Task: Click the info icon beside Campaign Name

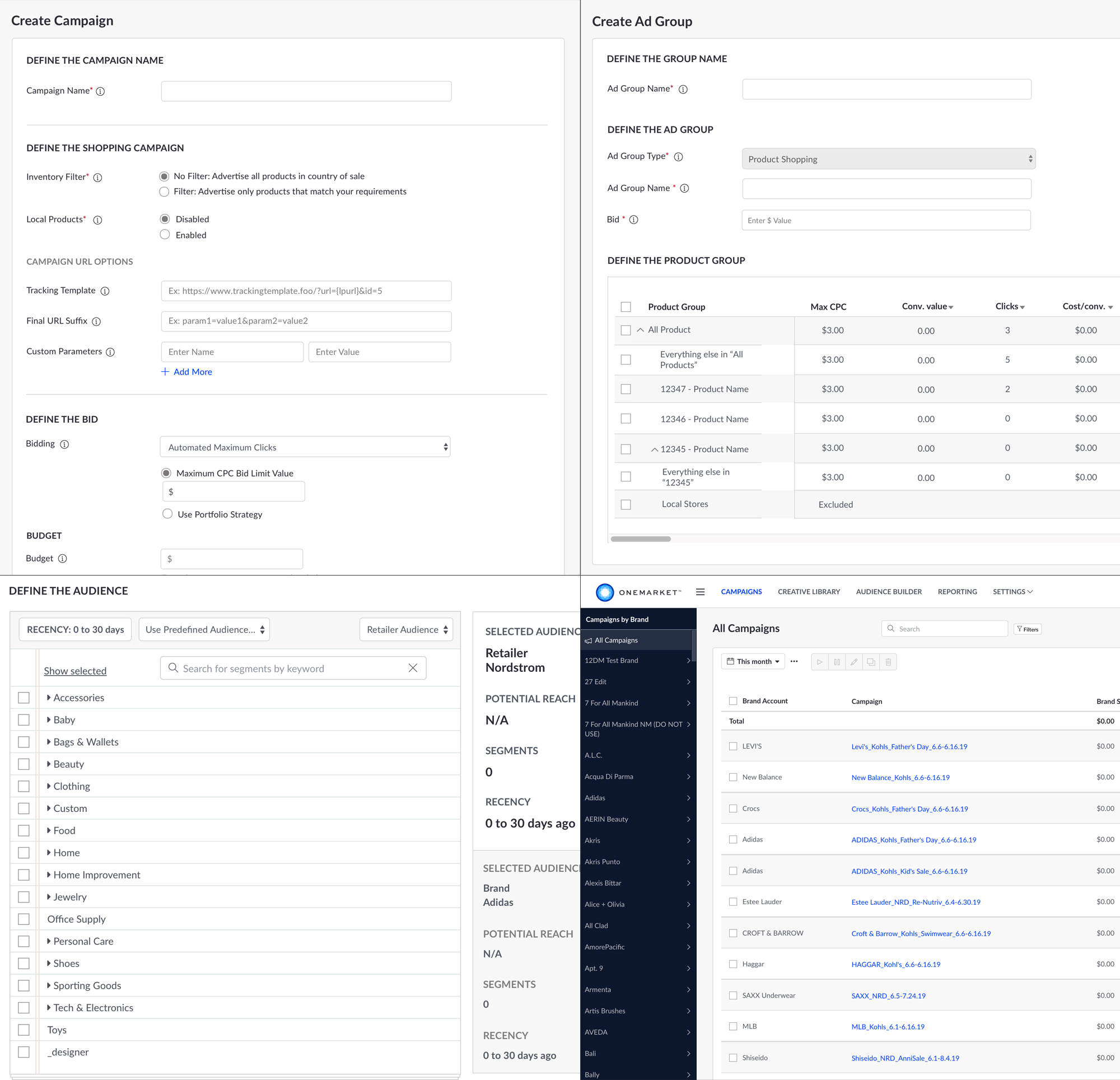Action: [x=100, y=91]
